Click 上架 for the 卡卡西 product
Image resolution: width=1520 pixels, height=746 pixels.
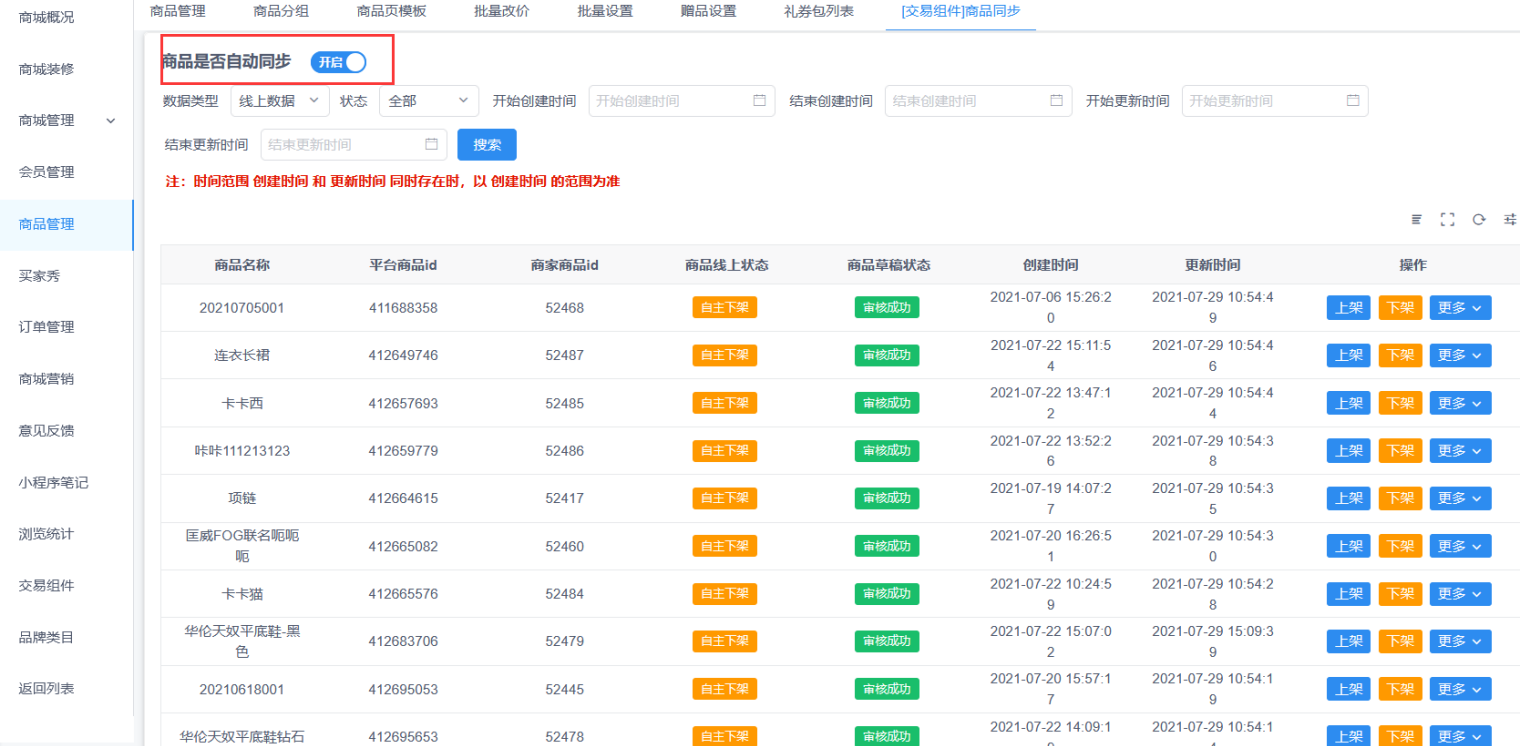[x=1348, y=403]
